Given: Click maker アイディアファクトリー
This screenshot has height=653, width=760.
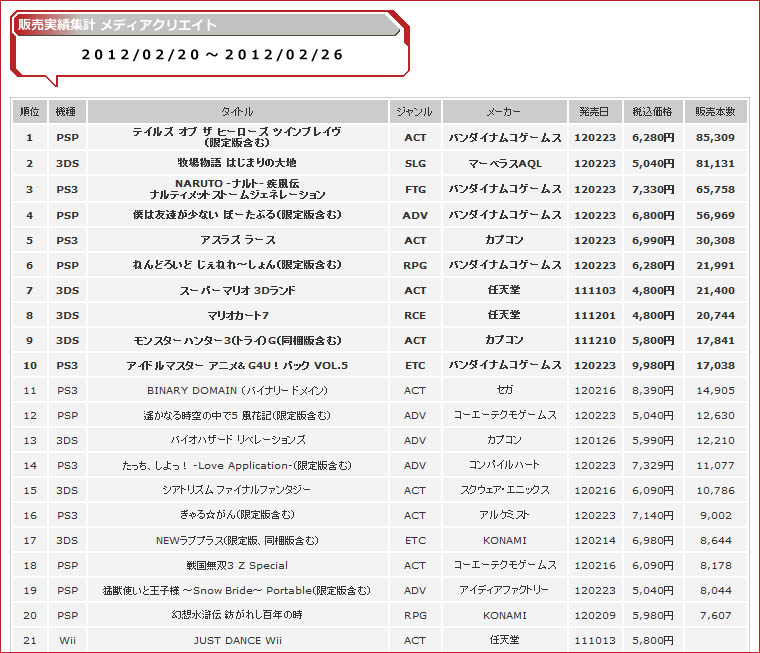Looking at the screenshot, I should [505, 590].
